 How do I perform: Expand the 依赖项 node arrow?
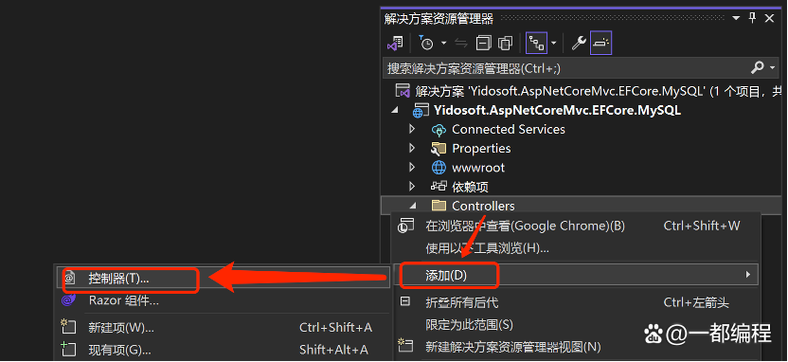tap(413, 187)
